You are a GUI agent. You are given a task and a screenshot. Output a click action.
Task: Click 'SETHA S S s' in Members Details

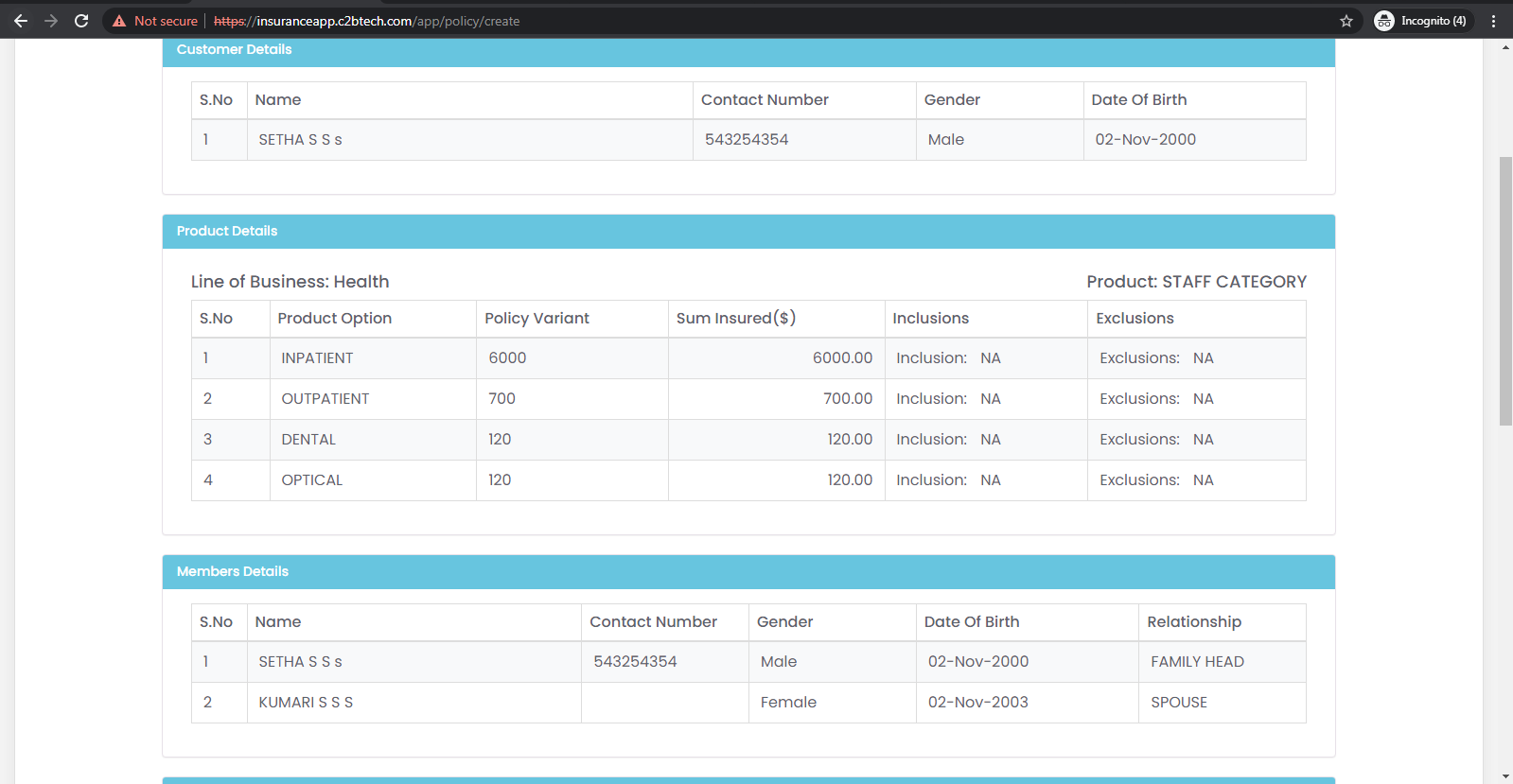(300, 662)
